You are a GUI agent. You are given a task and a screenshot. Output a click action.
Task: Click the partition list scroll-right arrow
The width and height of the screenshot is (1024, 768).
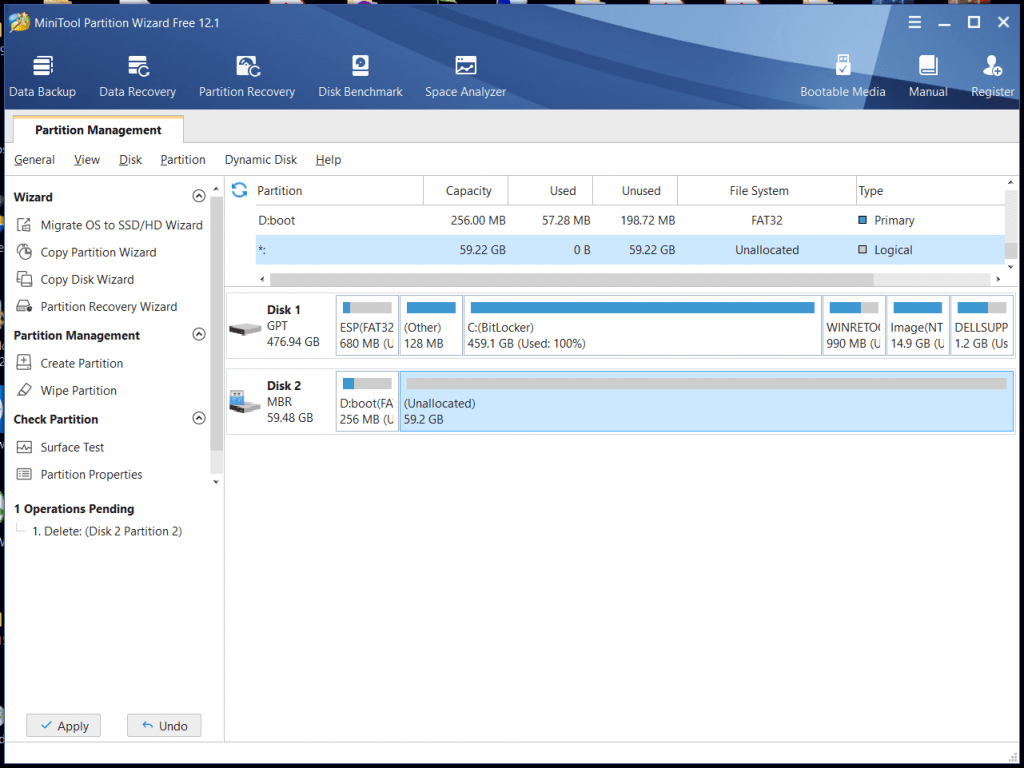[999, 280]
